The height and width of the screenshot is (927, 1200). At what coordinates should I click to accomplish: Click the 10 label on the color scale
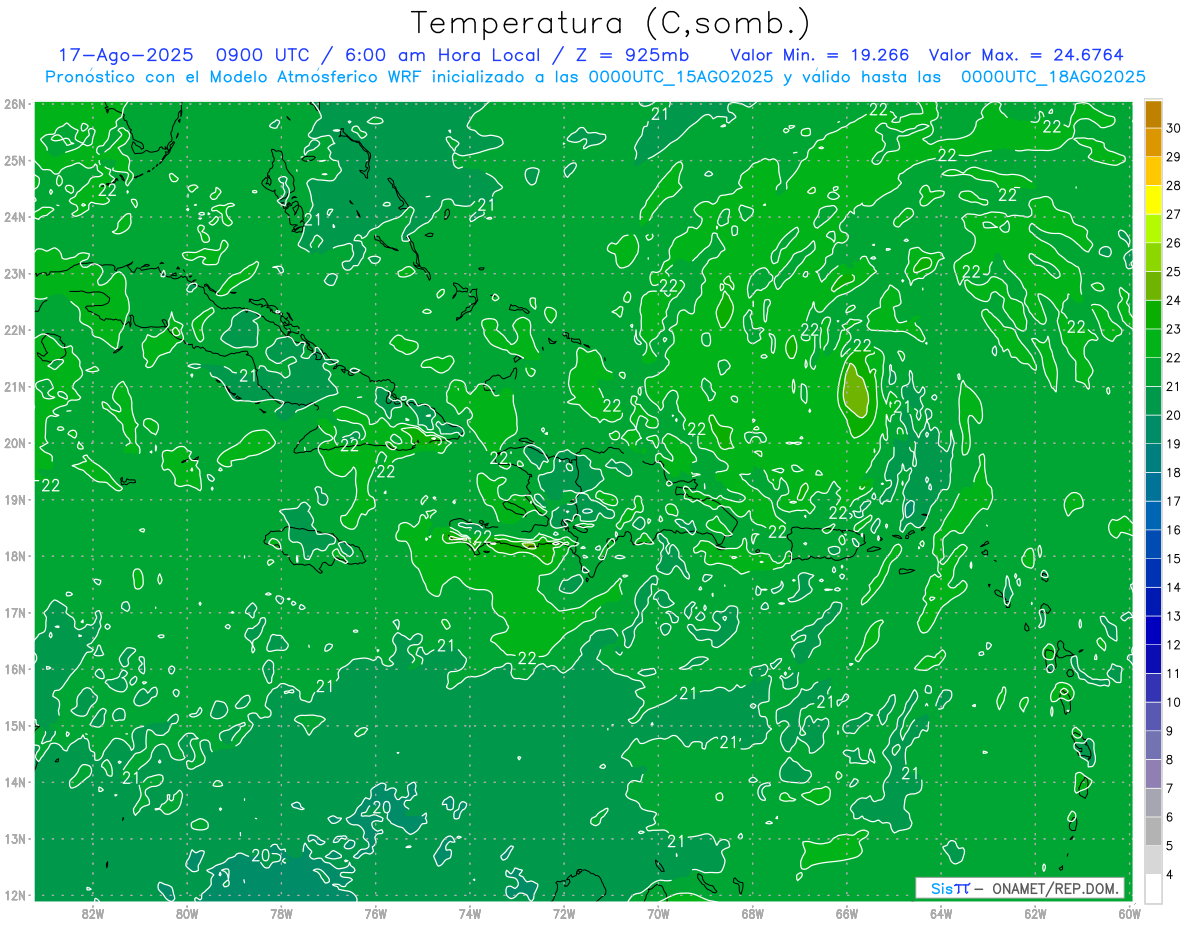coord(1174,702)
